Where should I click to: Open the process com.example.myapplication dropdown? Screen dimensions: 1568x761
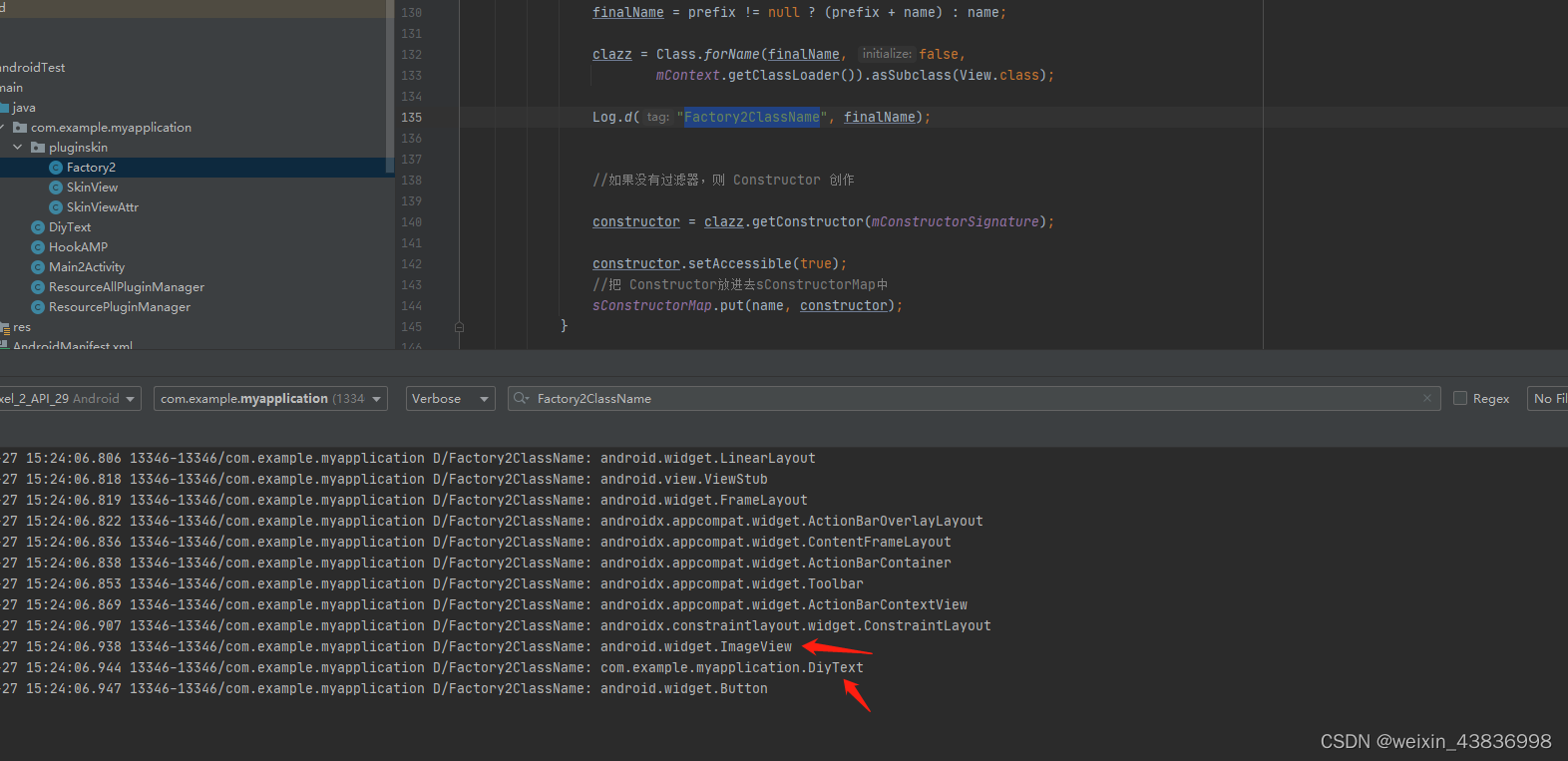click(271, 399)
